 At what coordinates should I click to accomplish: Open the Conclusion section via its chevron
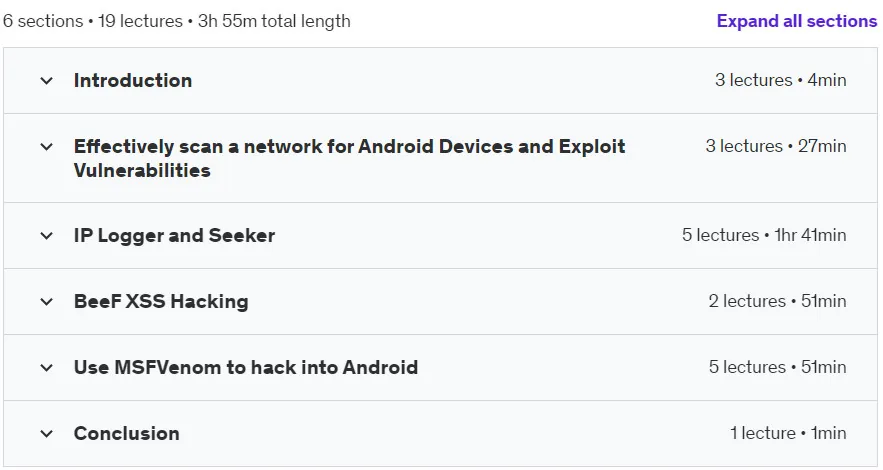[47, 434]
